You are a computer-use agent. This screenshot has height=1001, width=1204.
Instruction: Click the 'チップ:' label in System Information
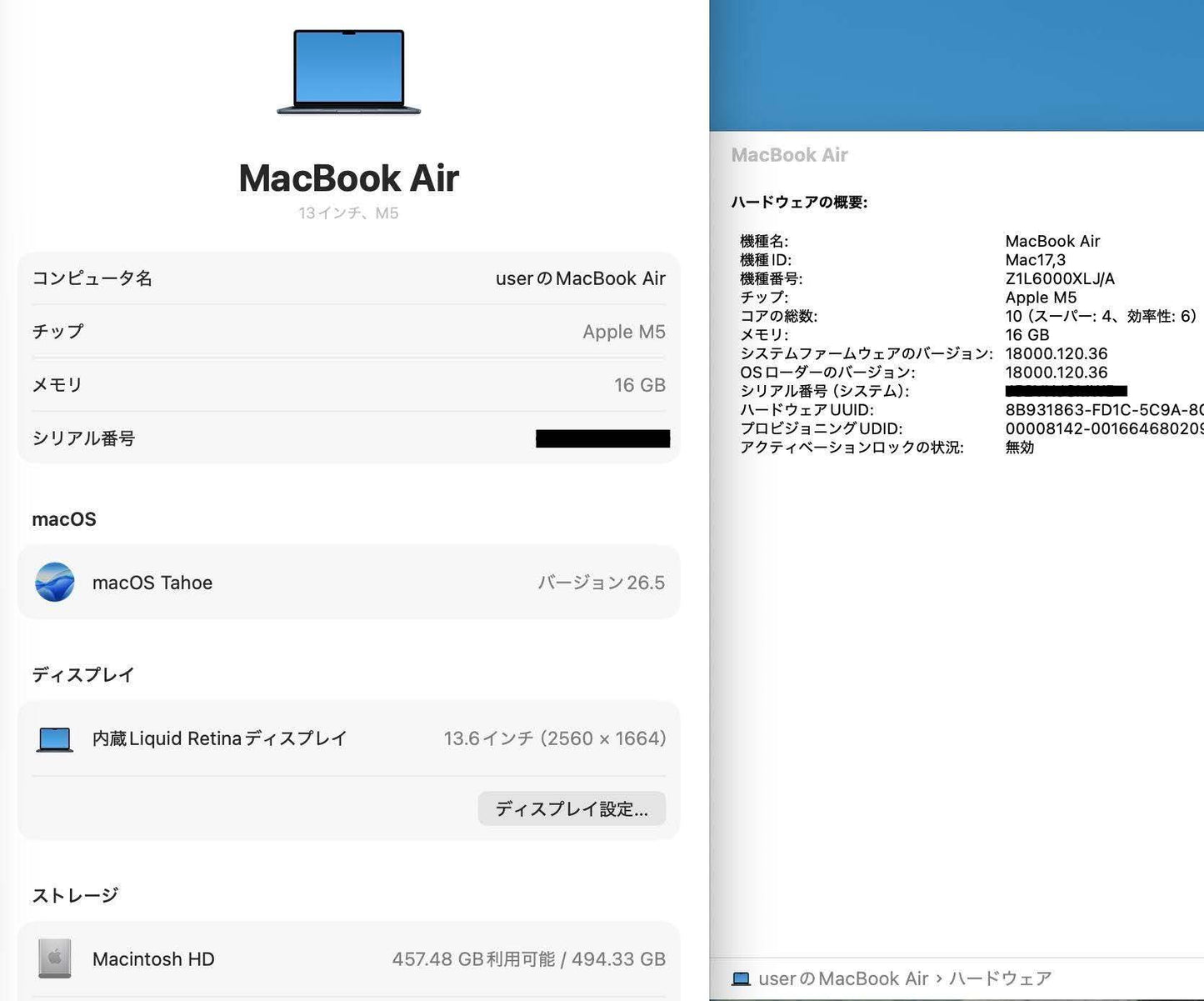tap(764, 298)
